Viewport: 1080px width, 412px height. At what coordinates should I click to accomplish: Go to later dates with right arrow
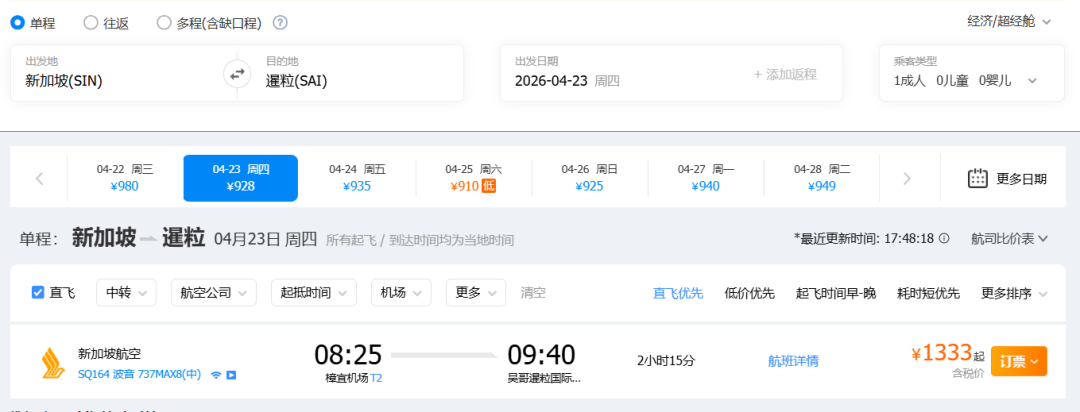[907, 179]
